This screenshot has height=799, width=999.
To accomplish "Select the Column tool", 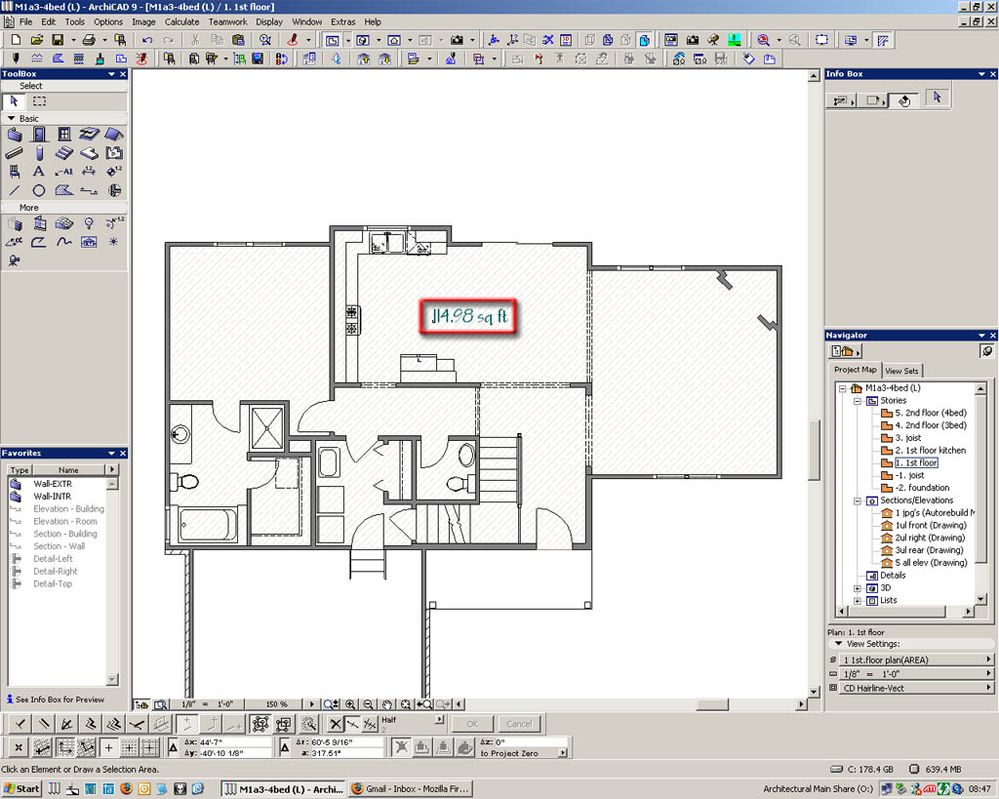I will click(x=40, y=153).
